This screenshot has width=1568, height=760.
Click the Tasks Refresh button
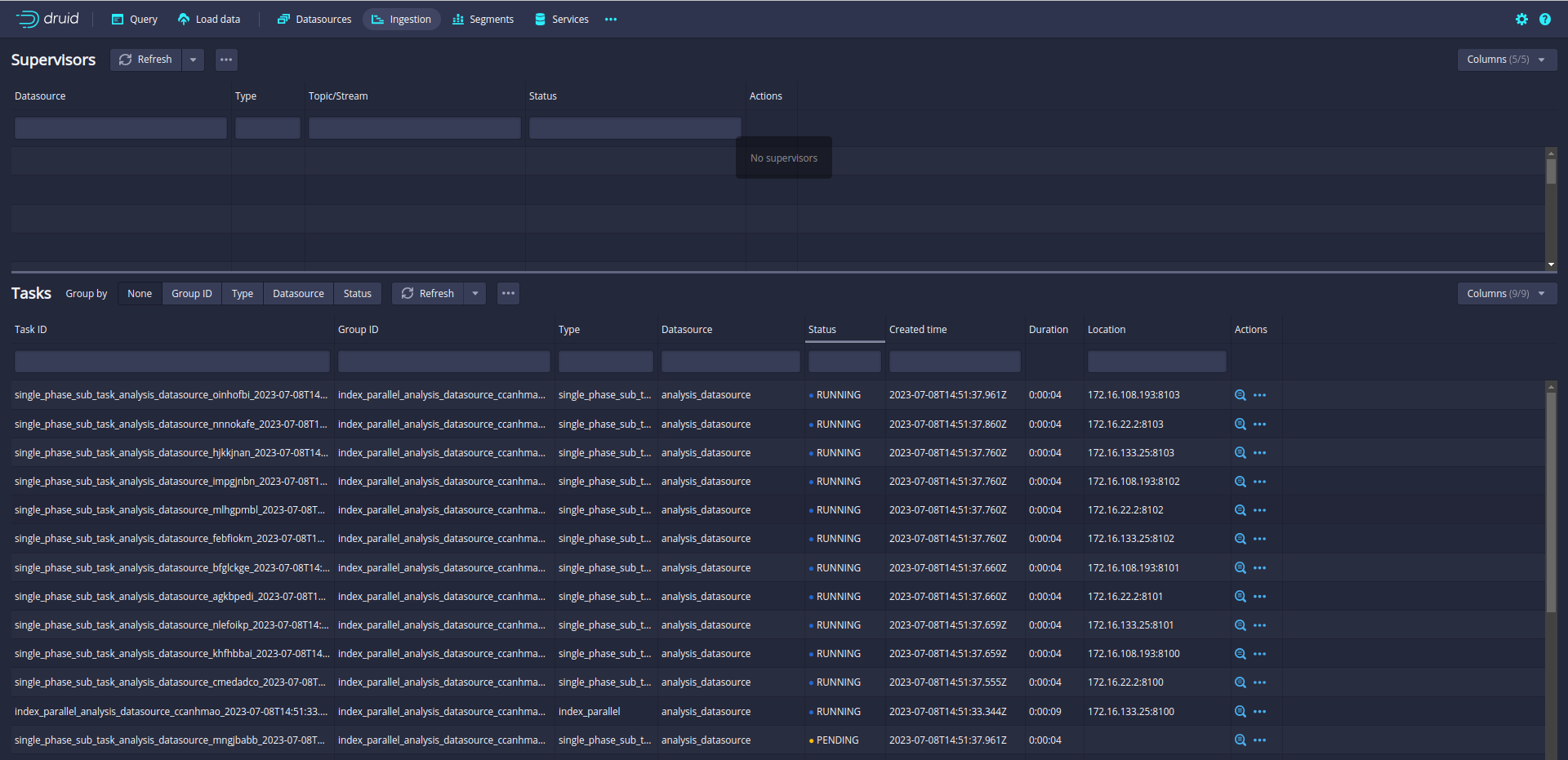point(428,294)
